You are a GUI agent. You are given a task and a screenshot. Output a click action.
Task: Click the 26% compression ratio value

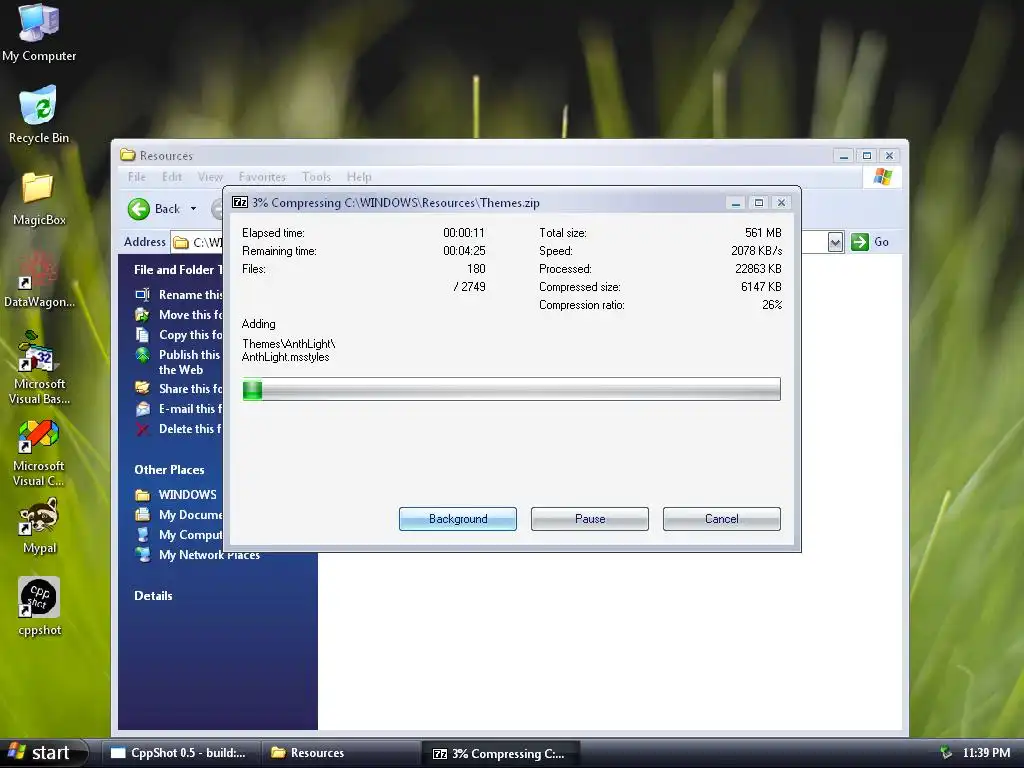point(772,305)
